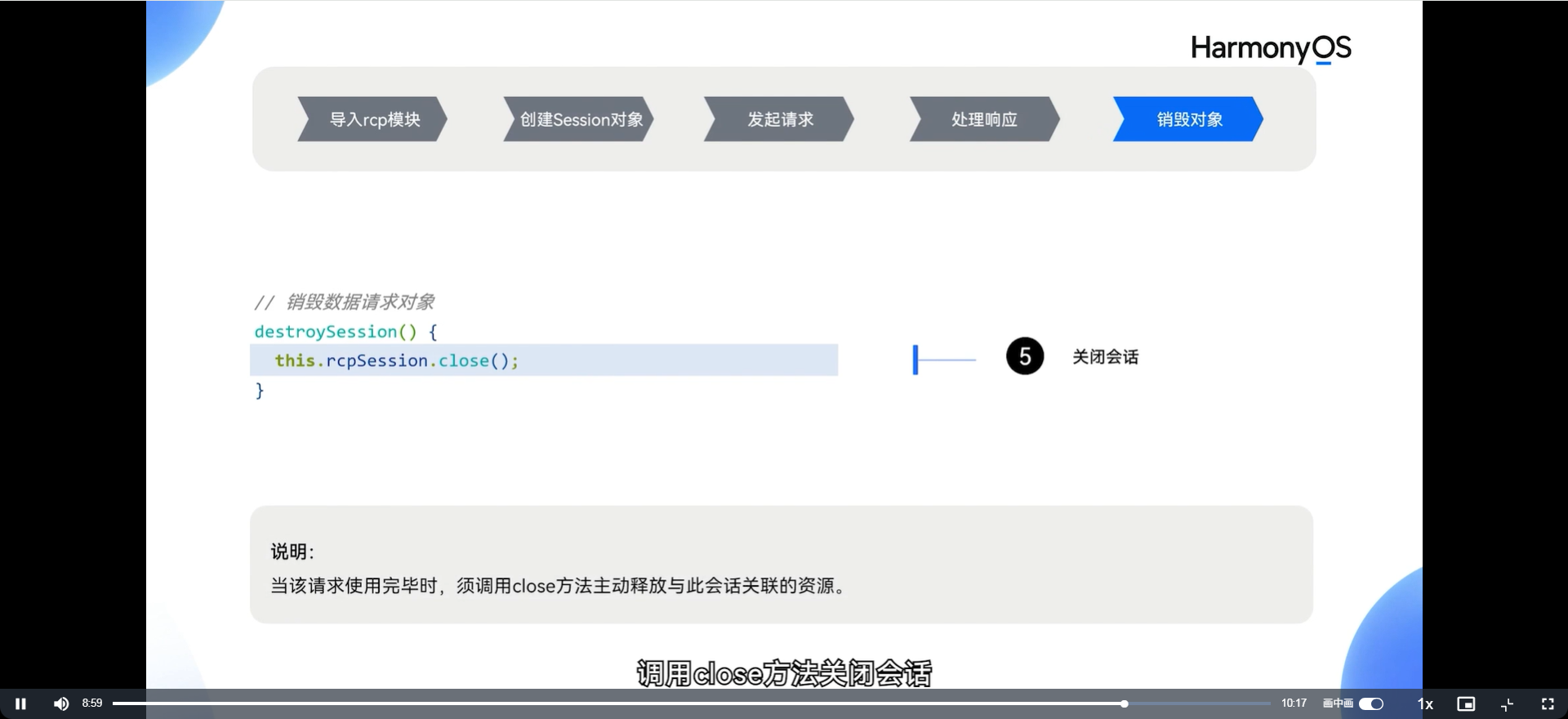Click the destroySession() code line

345,332
